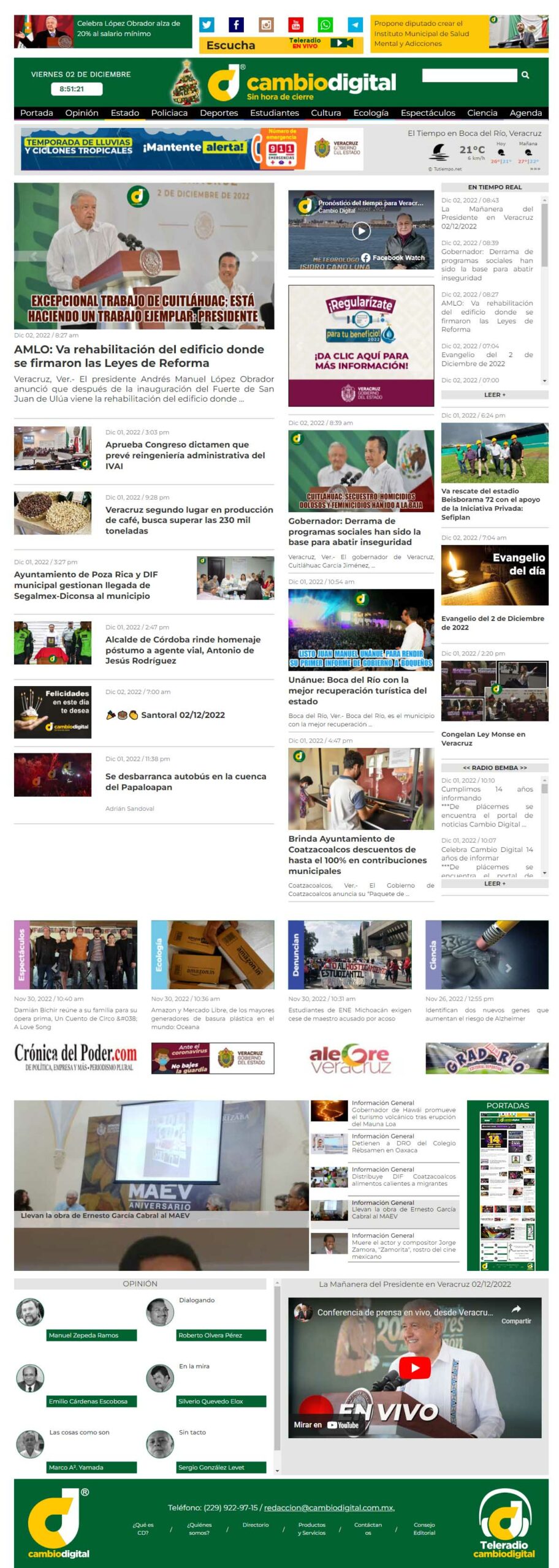Click the Alegre Veracruz logo banner
559x1568 pixels.
(x=350, y=1058)
